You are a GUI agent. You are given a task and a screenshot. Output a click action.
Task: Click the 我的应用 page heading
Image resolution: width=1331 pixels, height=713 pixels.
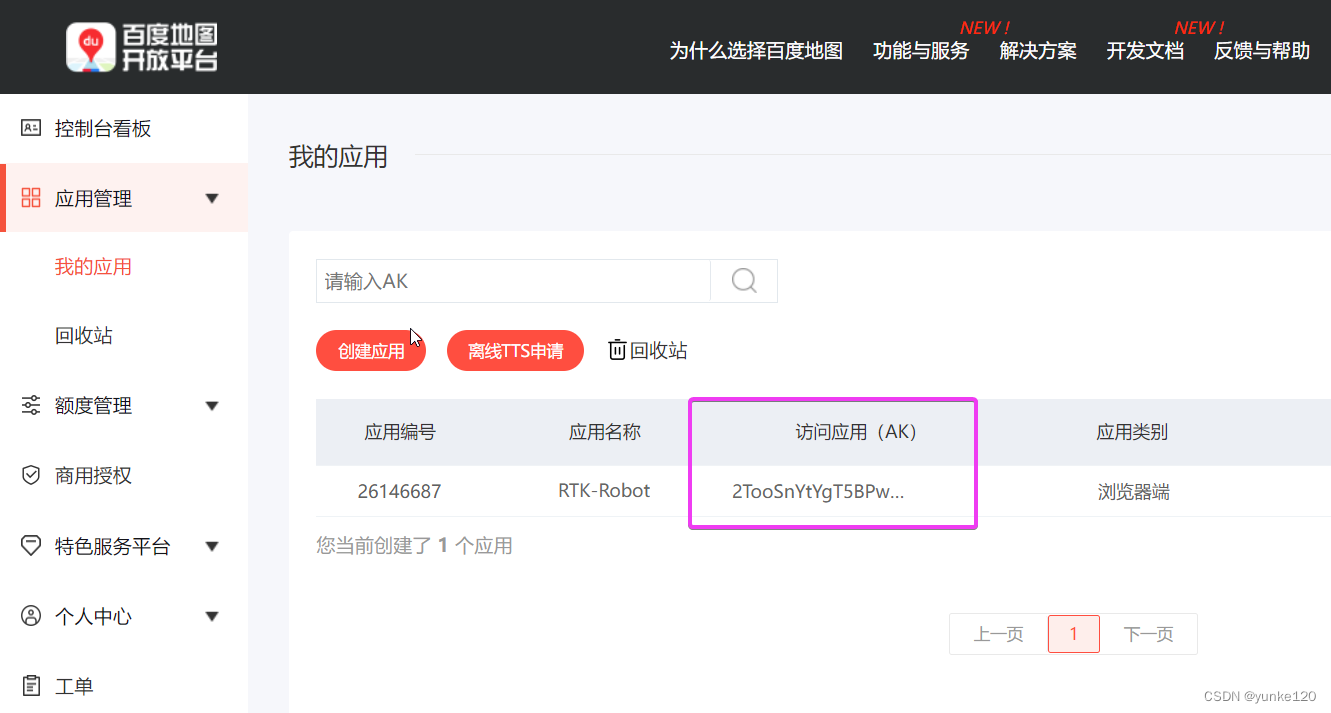pyautogui.click(x=338, y=157)
